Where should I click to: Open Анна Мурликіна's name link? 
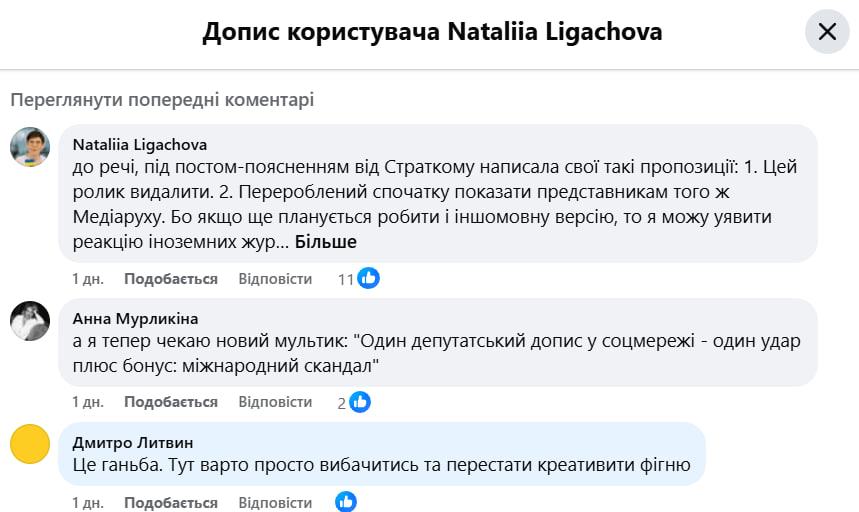(136, 318)
